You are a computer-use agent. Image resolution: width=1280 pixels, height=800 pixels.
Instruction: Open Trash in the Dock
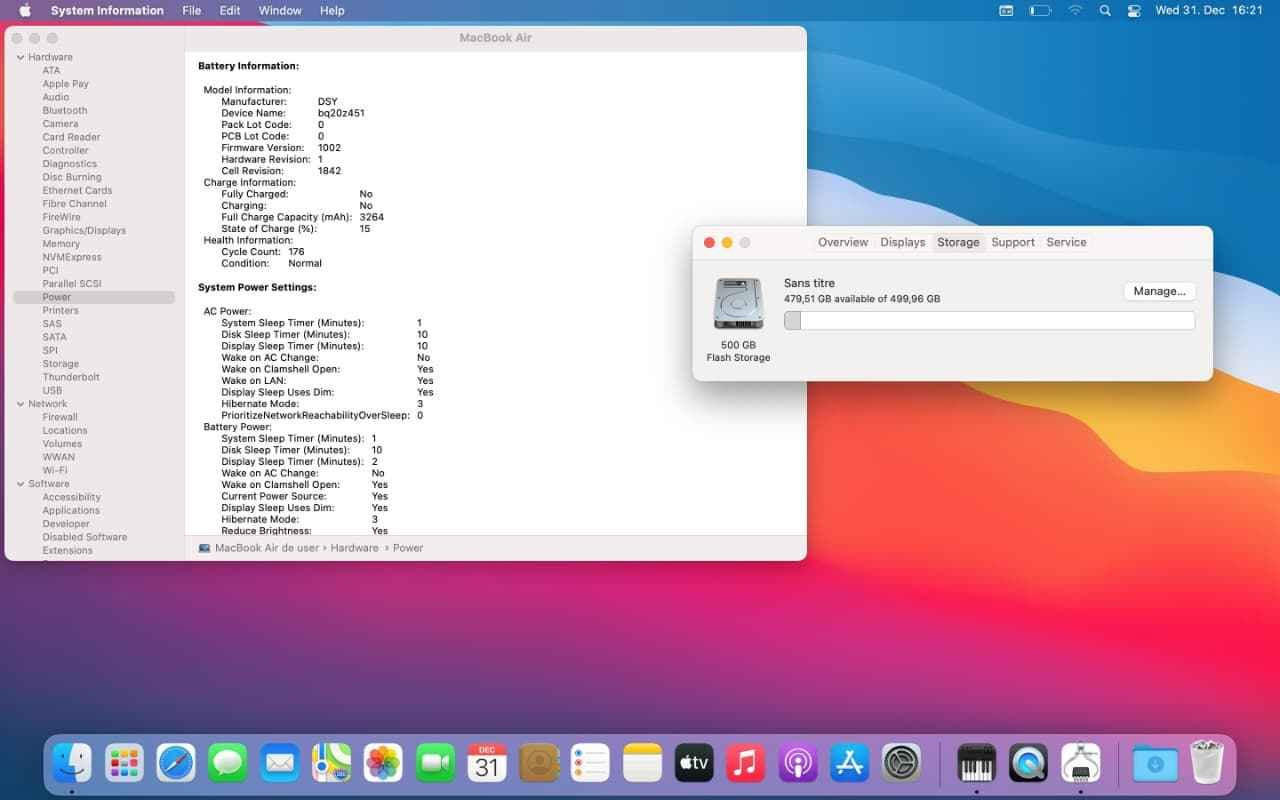click(1207, 764)
